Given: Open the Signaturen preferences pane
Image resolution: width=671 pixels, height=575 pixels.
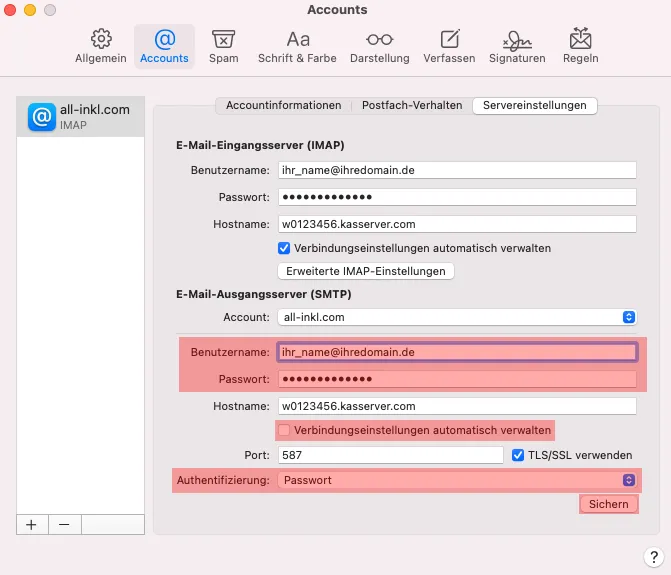Looking at the screenshot, I should coord(517,46).
